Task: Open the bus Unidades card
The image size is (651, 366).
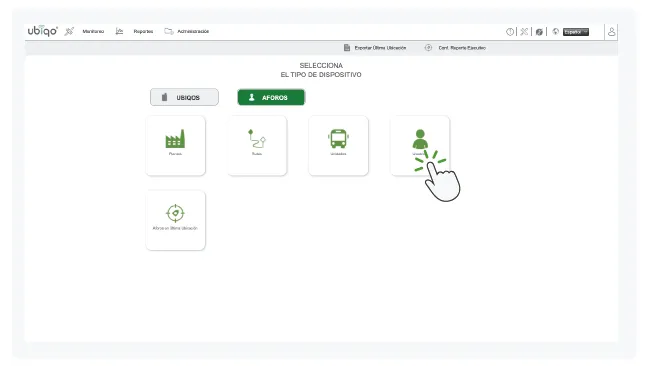Action: tap(338, 146)
